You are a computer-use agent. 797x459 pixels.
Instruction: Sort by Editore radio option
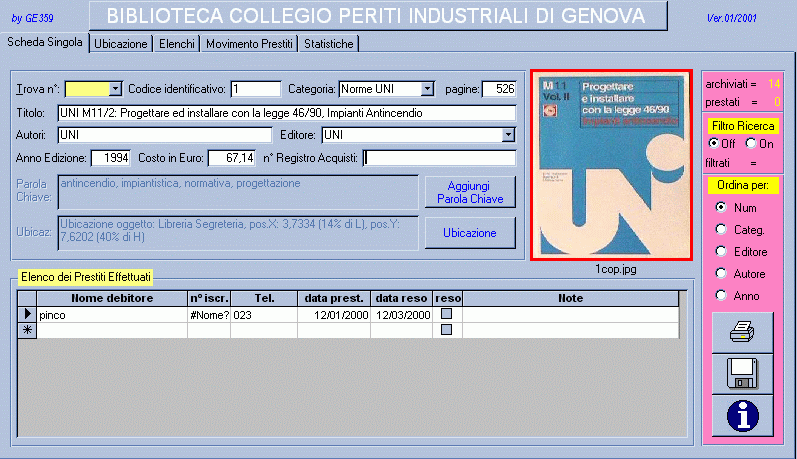[x=721, y=252]
